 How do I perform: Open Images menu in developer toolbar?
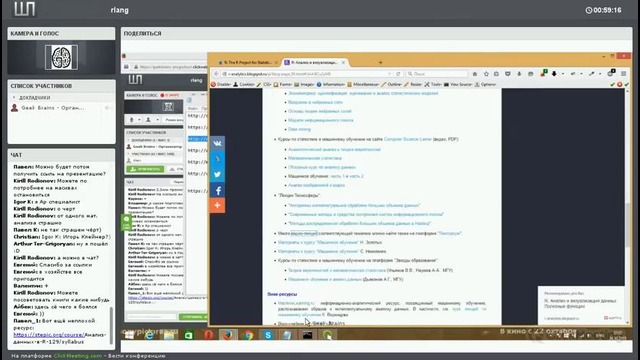point(304,84)
